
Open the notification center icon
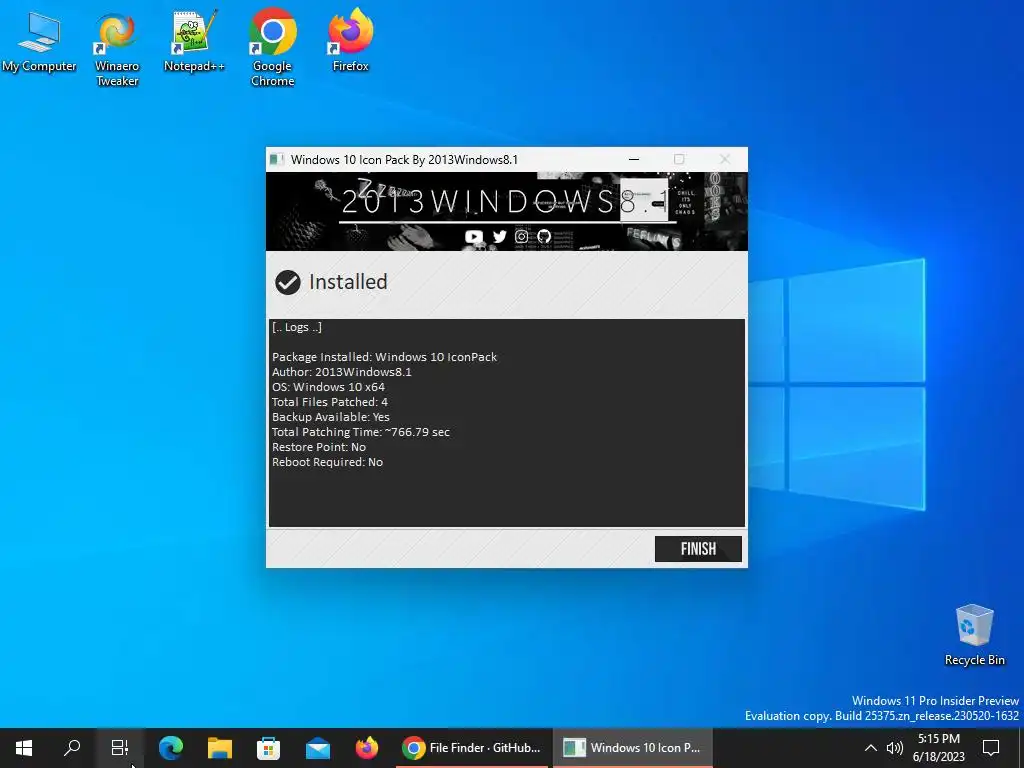click(x=991, y=748)
